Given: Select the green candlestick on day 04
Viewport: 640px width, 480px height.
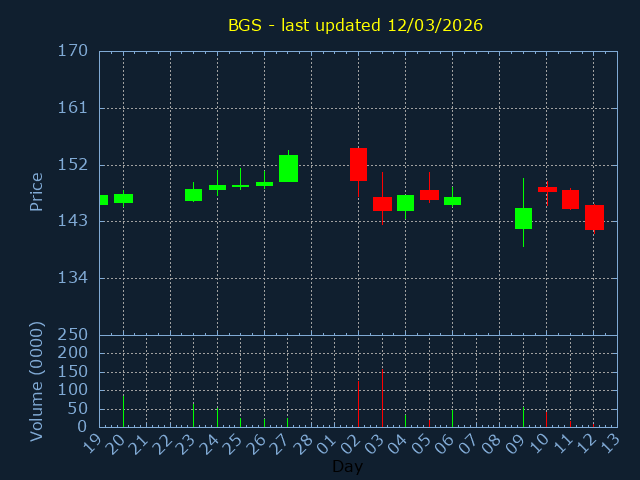Looking at the screenshot, I should pyautogui.click(x=405, y=203).
